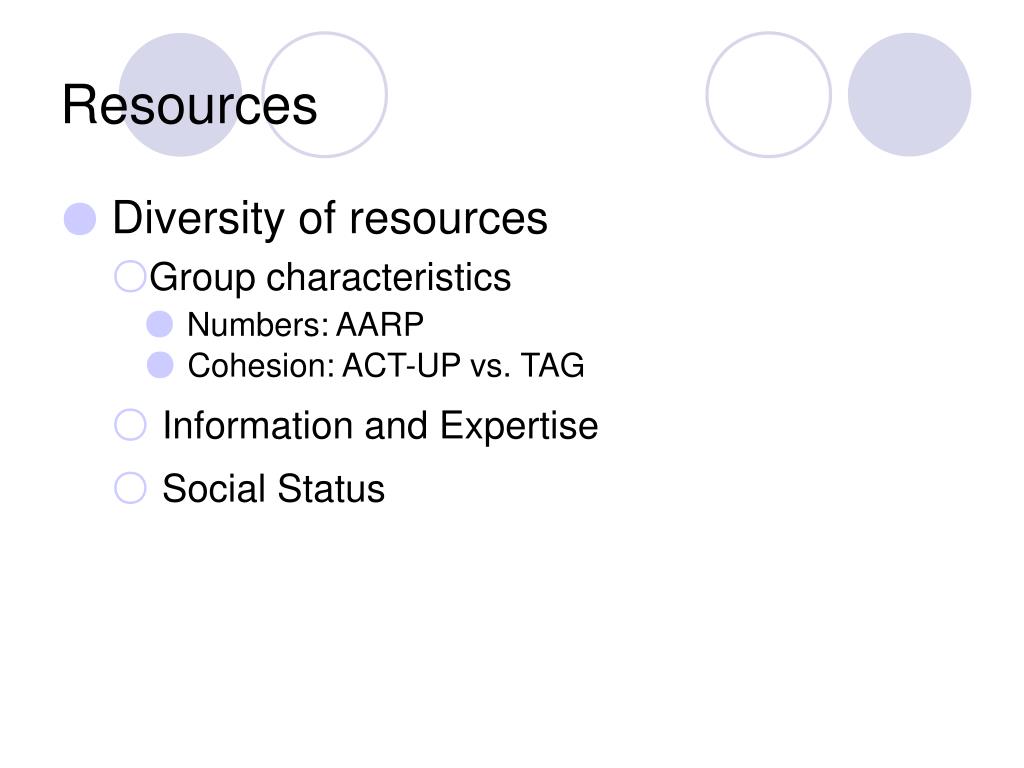The width and height of the screenshot is (1024, 768).
Task: Click the outlined circle at top right
Action: click(769, 95)
